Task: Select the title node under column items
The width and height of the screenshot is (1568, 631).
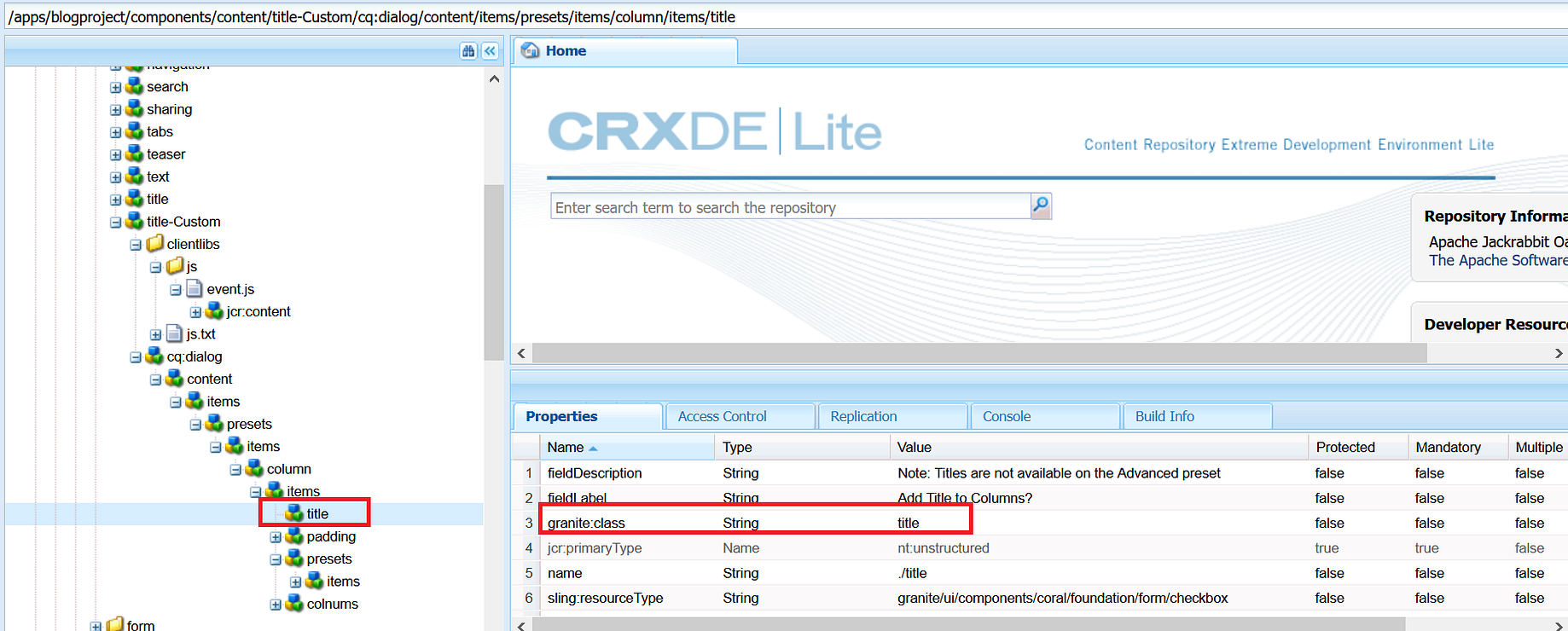Action: (x=317, y=513)
